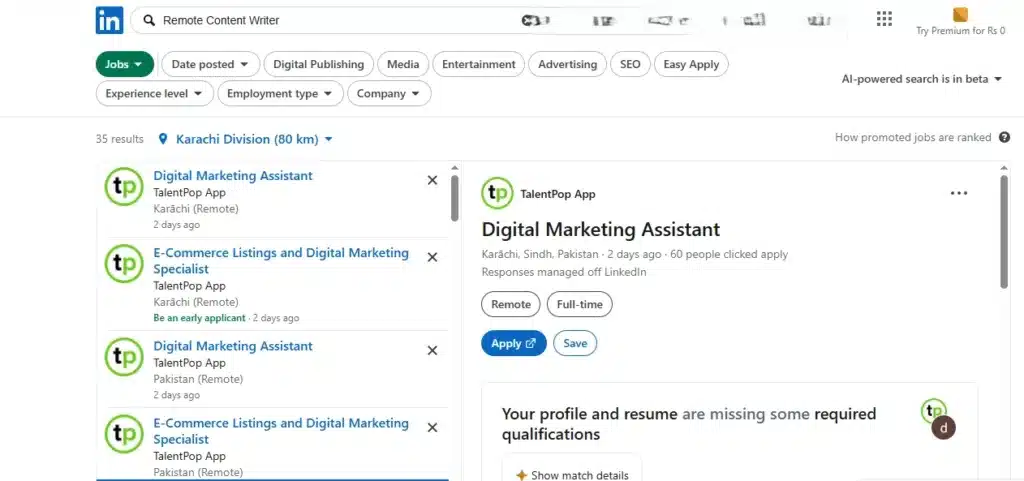Dismiss the Karāchi E-Commerce Listings job
This screenshot has height=481, width=1024.
432,257
